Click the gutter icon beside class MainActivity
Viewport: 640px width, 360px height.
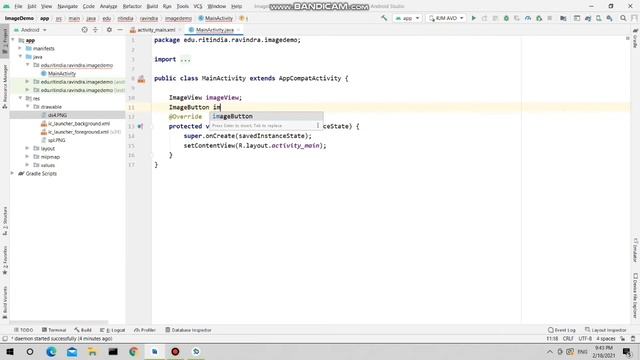[x=141, y=79]
